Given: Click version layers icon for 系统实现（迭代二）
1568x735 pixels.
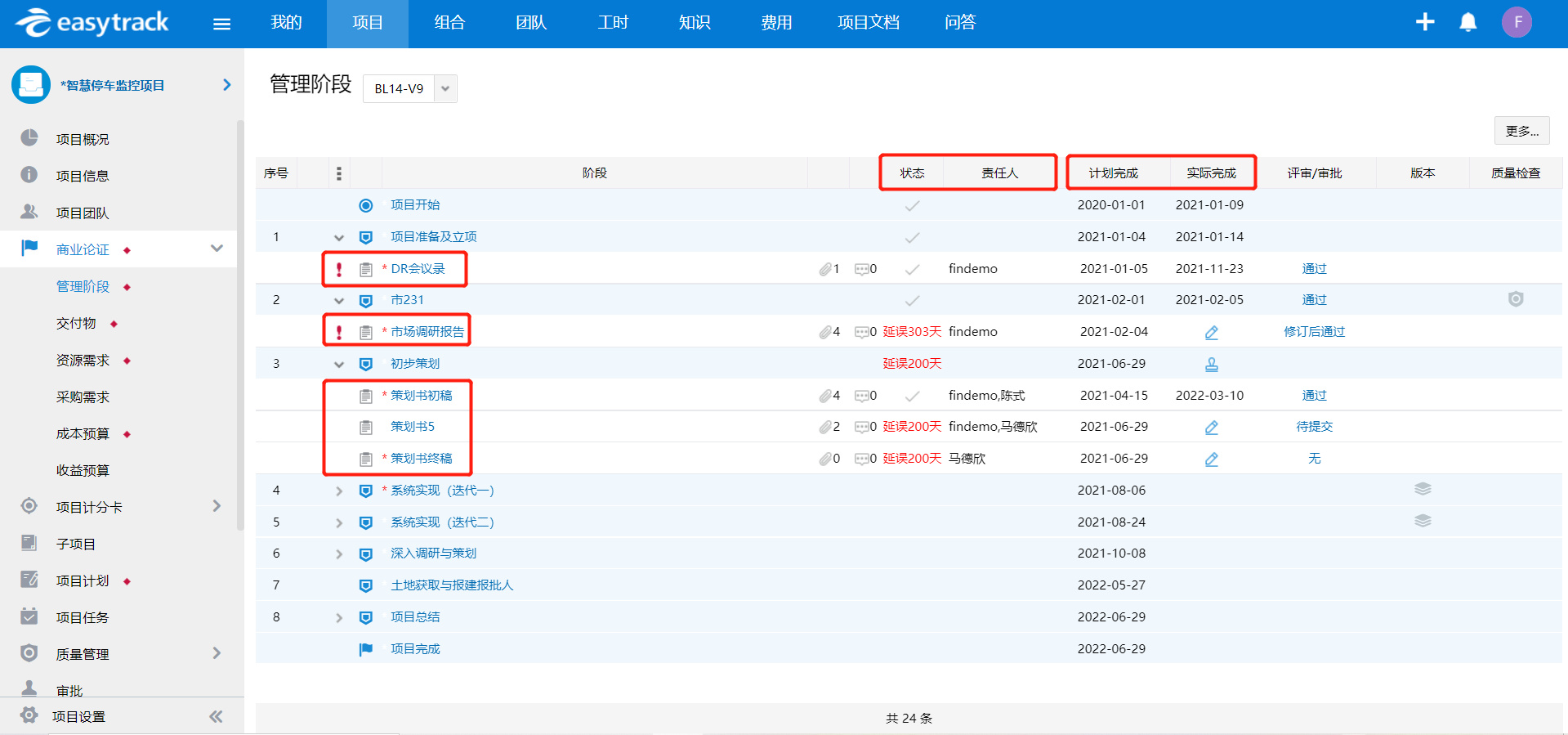Looking at the screenshot, I should (1423, 521).
